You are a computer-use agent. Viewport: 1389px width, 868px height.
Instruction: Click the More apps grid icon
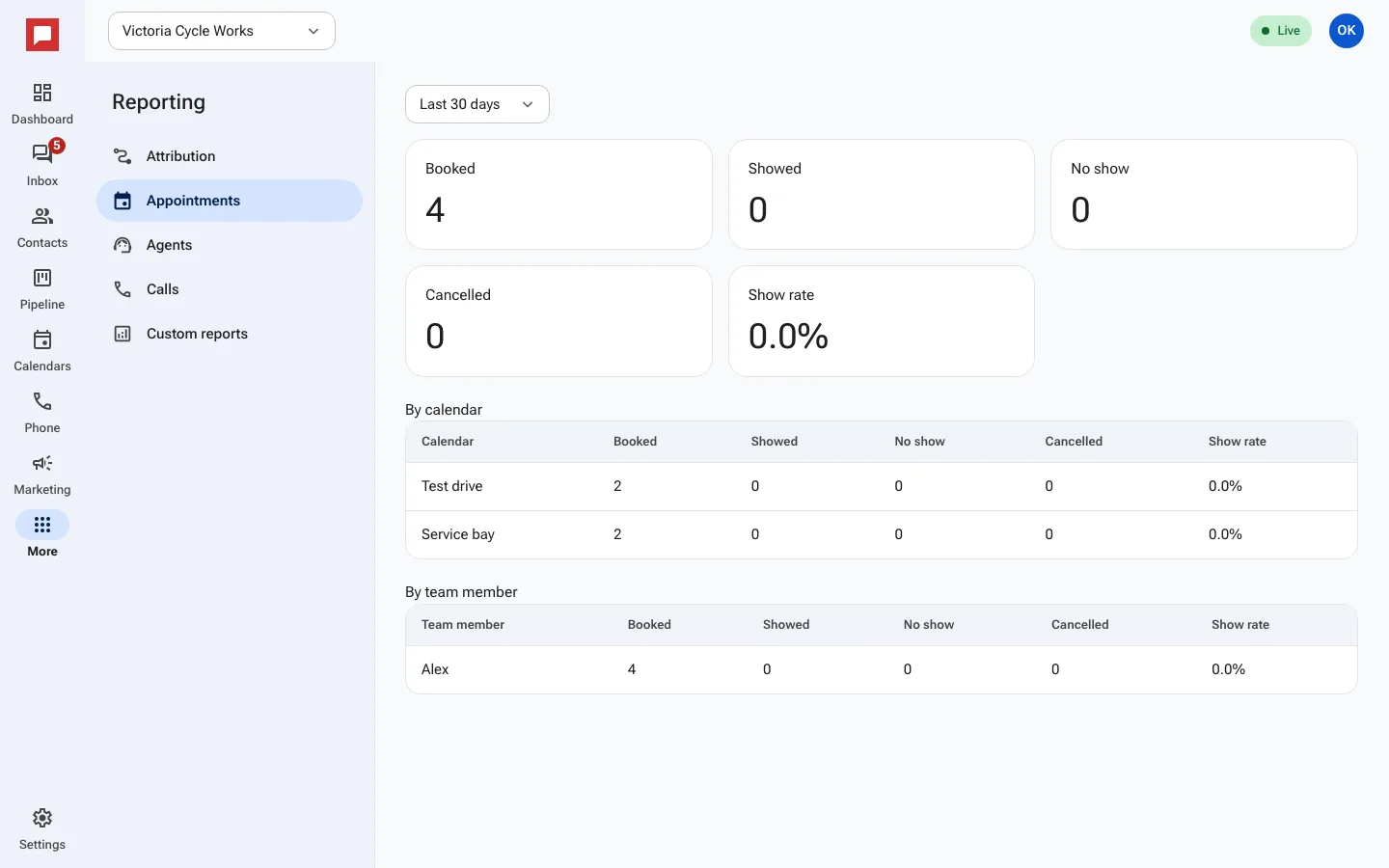(x=42, y=525)
